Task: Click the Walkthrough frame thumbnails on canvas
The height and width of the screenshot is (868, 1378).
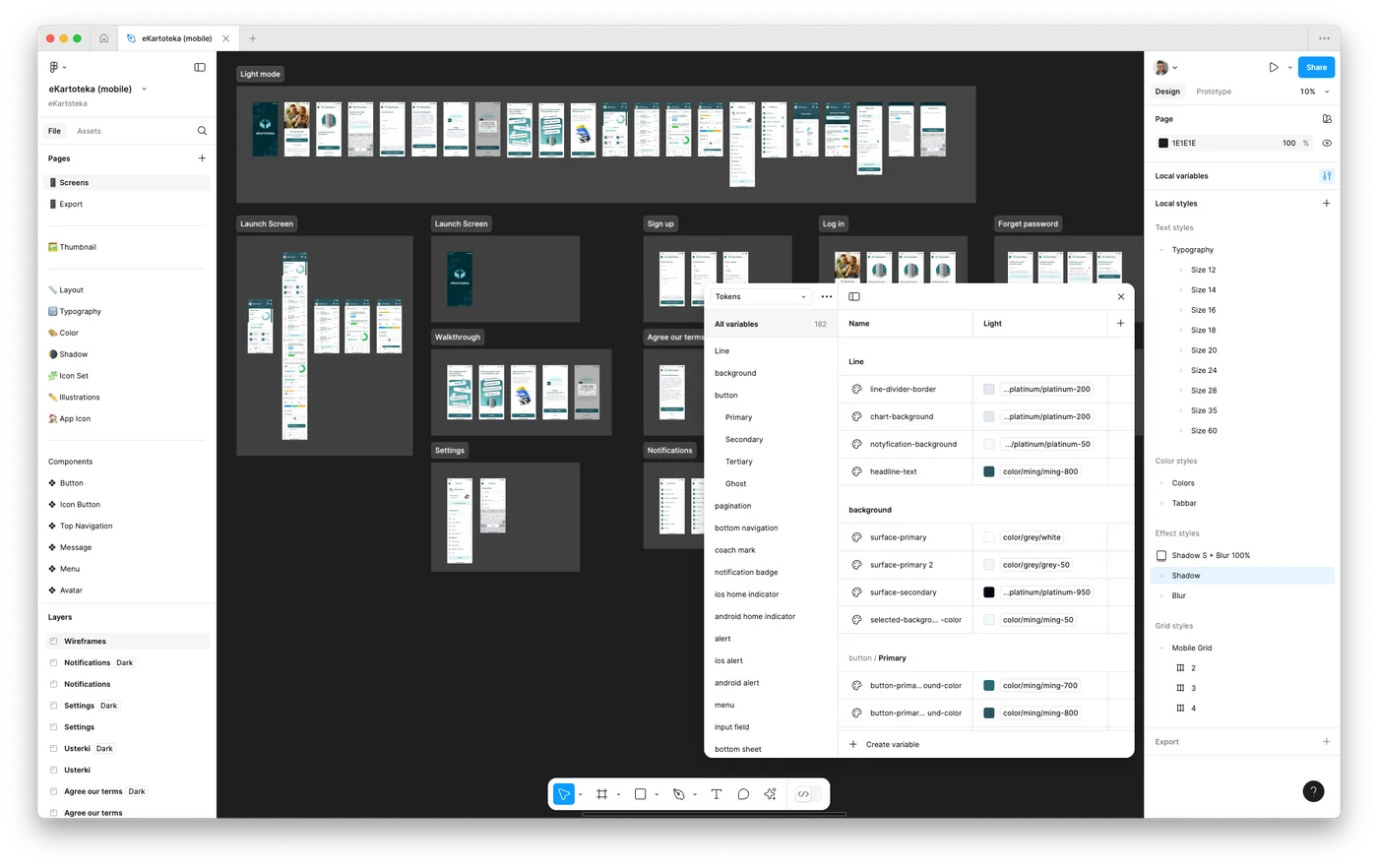Action: pos(522,392)
